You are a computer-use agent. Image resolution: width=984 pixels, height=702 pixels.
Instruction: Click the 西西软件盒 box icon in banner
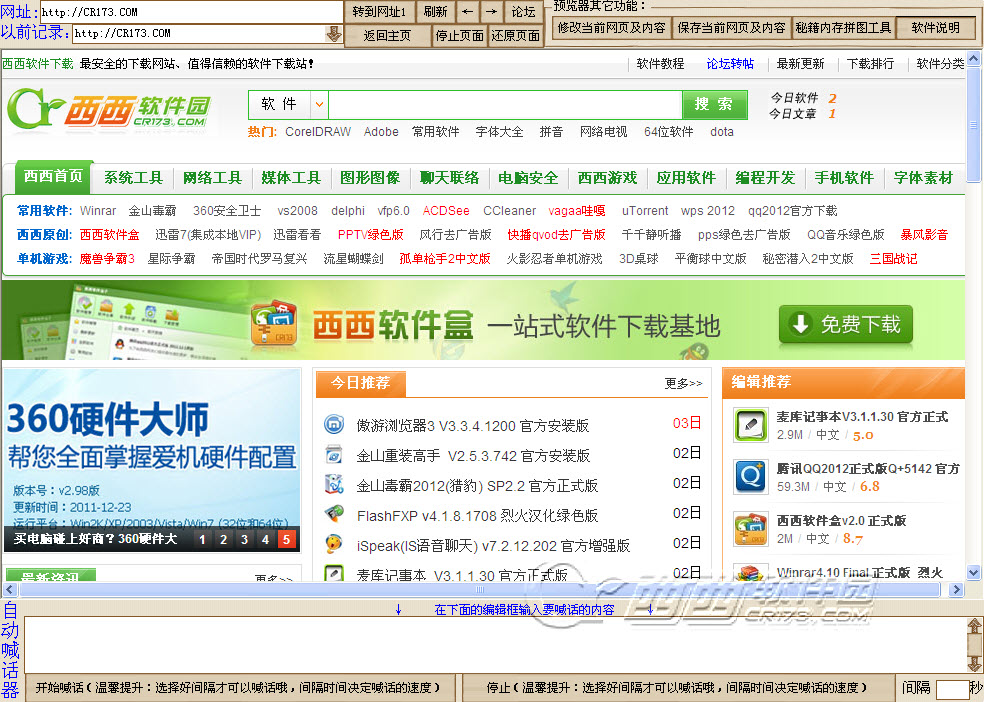[274, 324]
